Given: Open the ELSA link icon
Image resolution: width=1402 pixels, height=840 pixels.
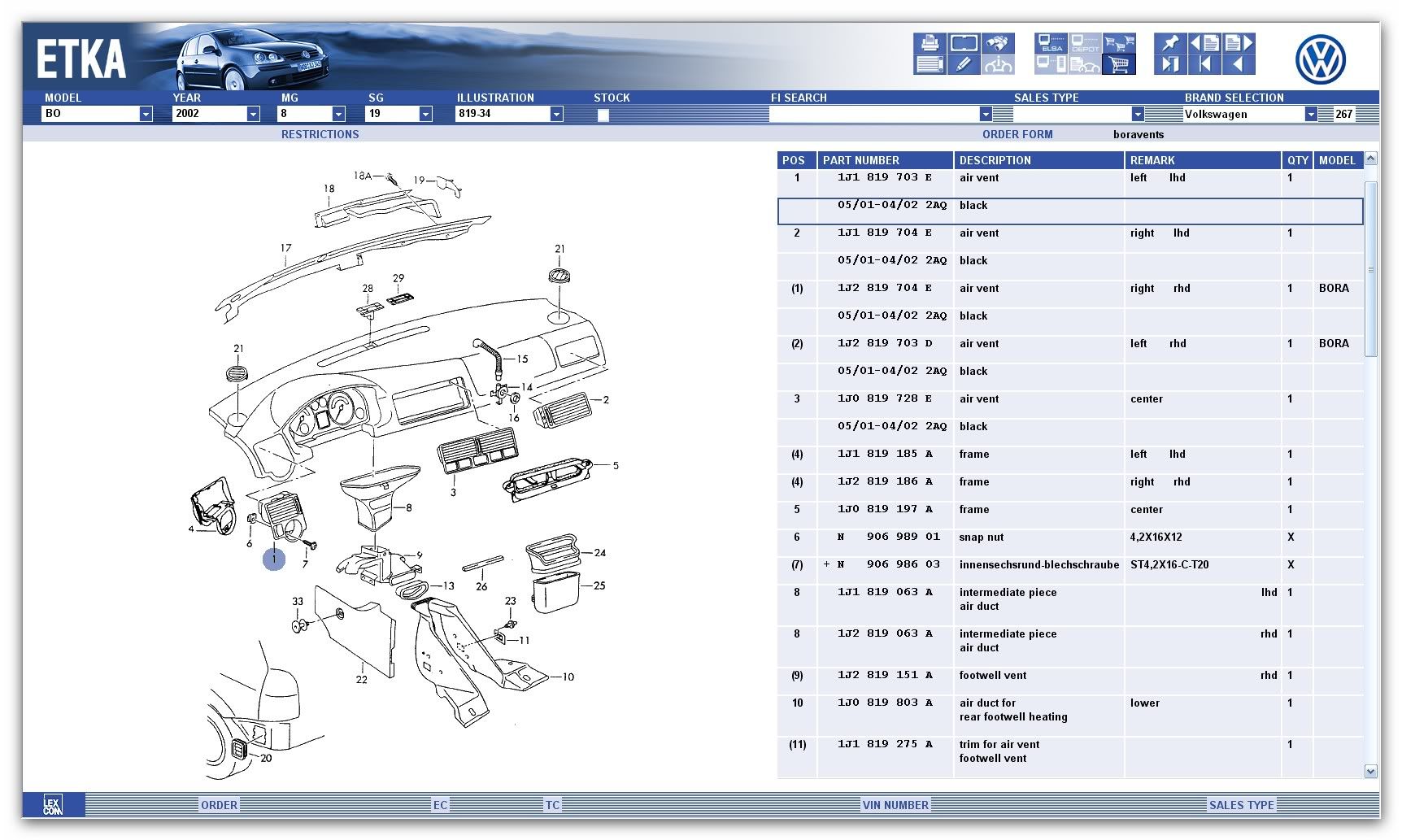Looking at the screenshot, I should [1051, 43].
